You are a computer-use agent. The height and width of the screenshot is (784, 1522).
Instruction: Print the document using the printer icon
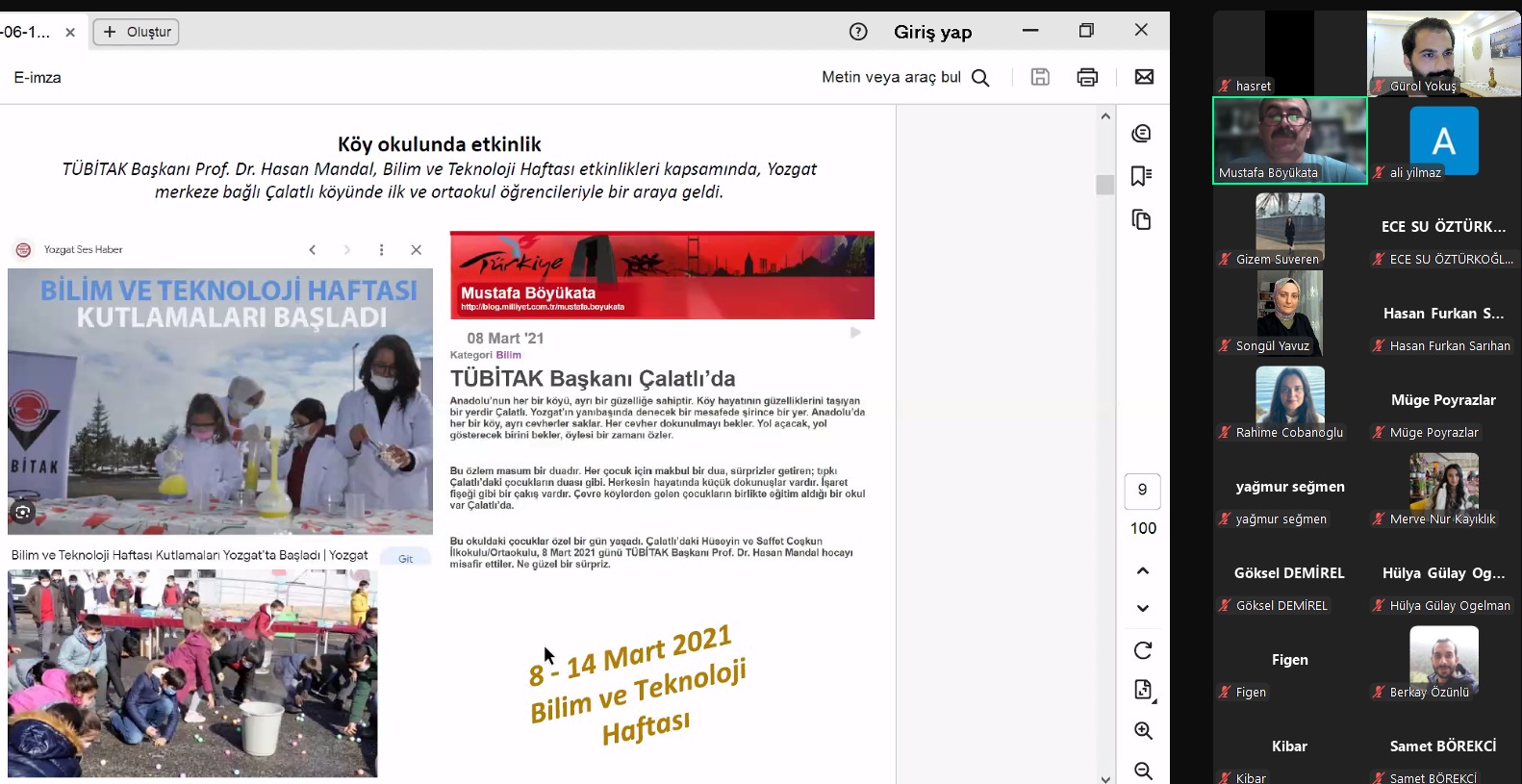click(1087, 77)
